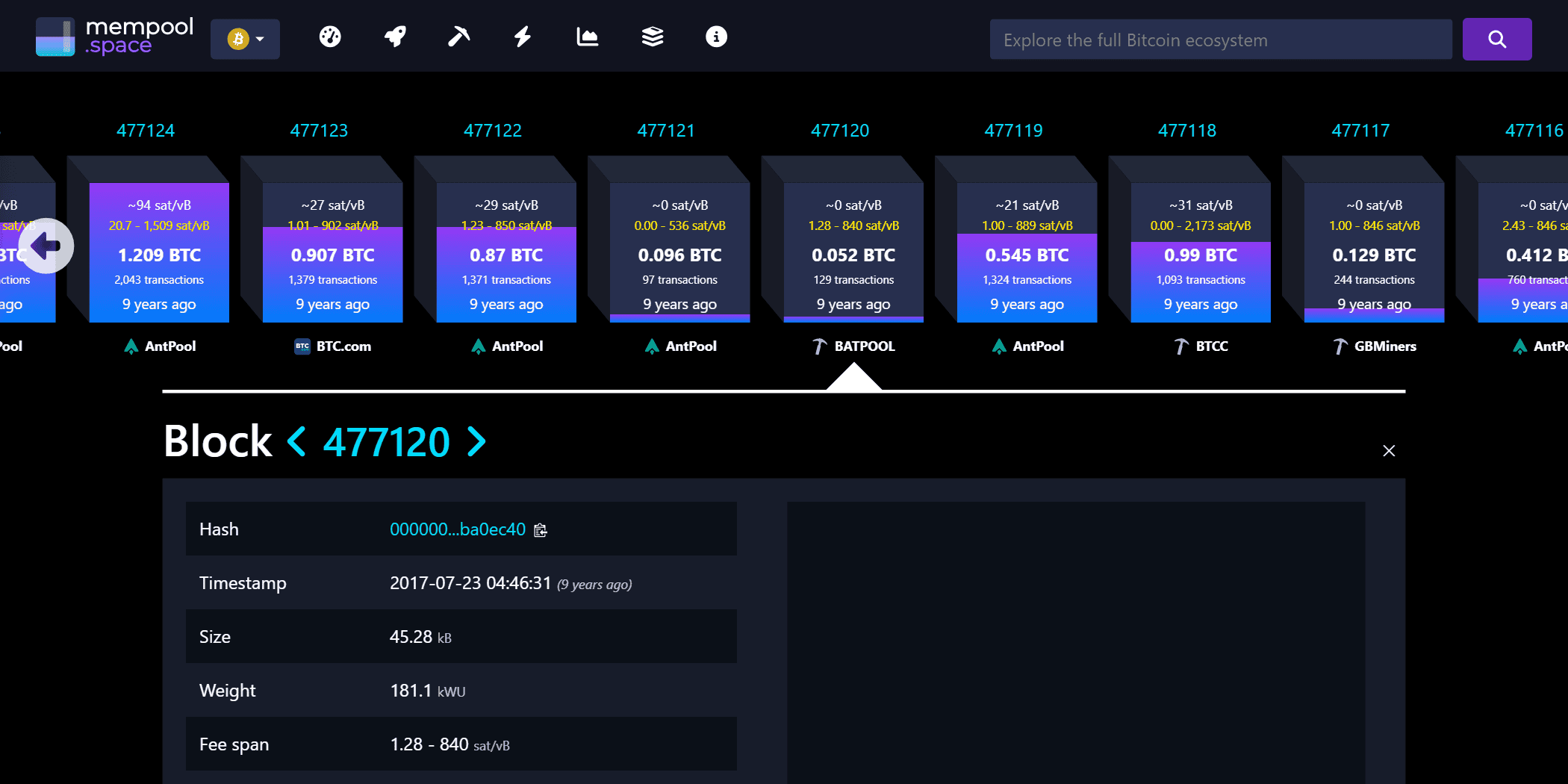This screenshot has height=784, width=1568.
Task: Select the 0.129 BTC block cube
Action: tap(1375, 252)
